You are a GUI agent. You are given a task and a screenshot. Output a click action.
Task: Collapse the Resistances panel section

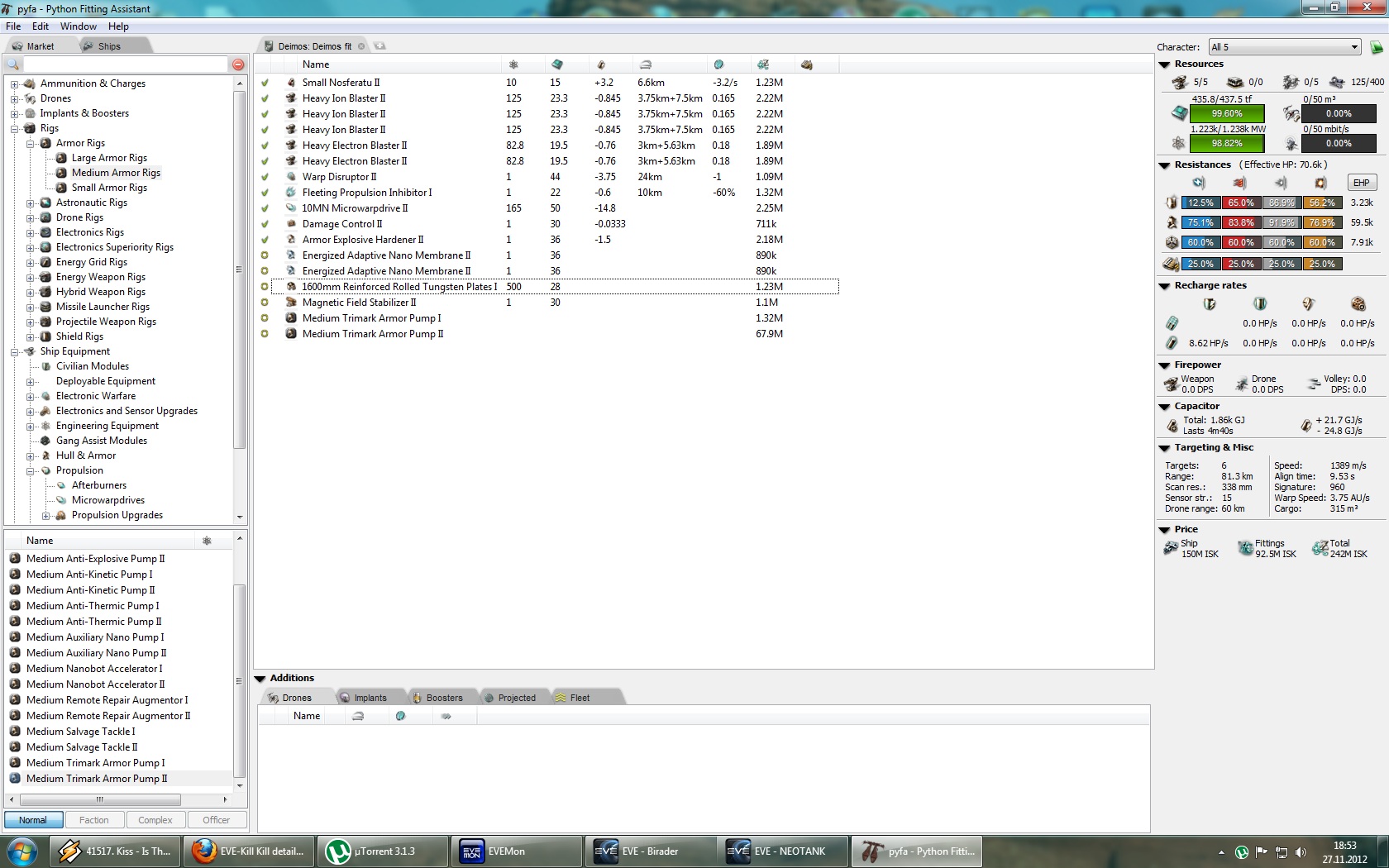[x=1164, y=165]
